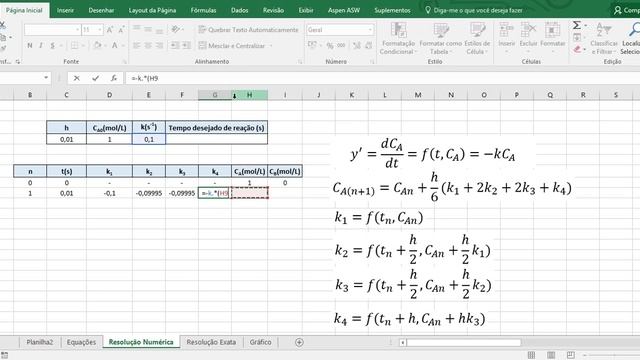Open the Alinhamento group dialog launcher
Screen dimensions: 640x360
300,62
